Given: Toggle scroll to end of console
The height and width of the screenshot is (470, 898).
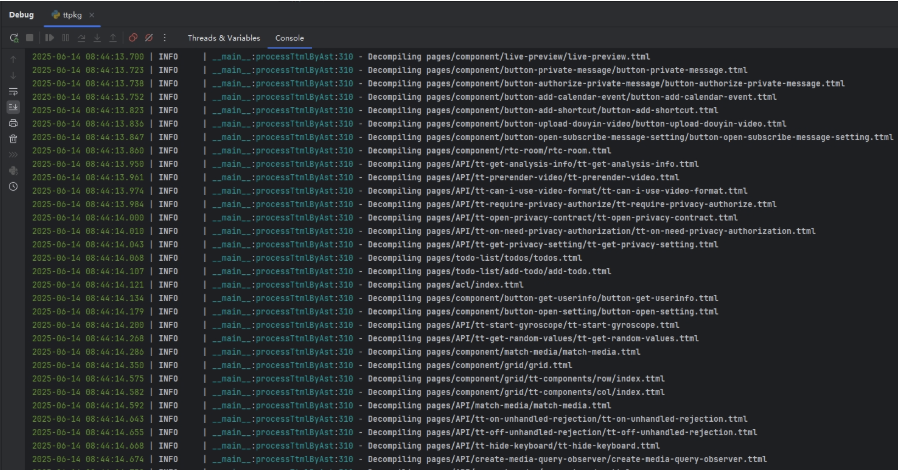Looking at the screenshot, I should pyautogui.click(x=13, y=107).
